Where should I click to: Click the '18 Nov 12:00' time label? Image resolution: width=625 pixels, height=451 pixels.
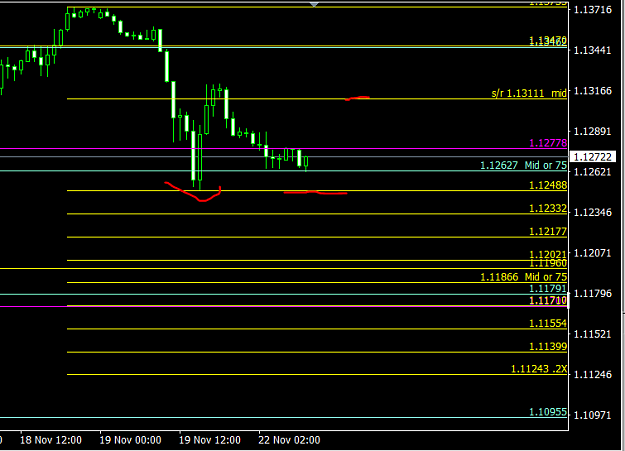[x=51, y=440]
